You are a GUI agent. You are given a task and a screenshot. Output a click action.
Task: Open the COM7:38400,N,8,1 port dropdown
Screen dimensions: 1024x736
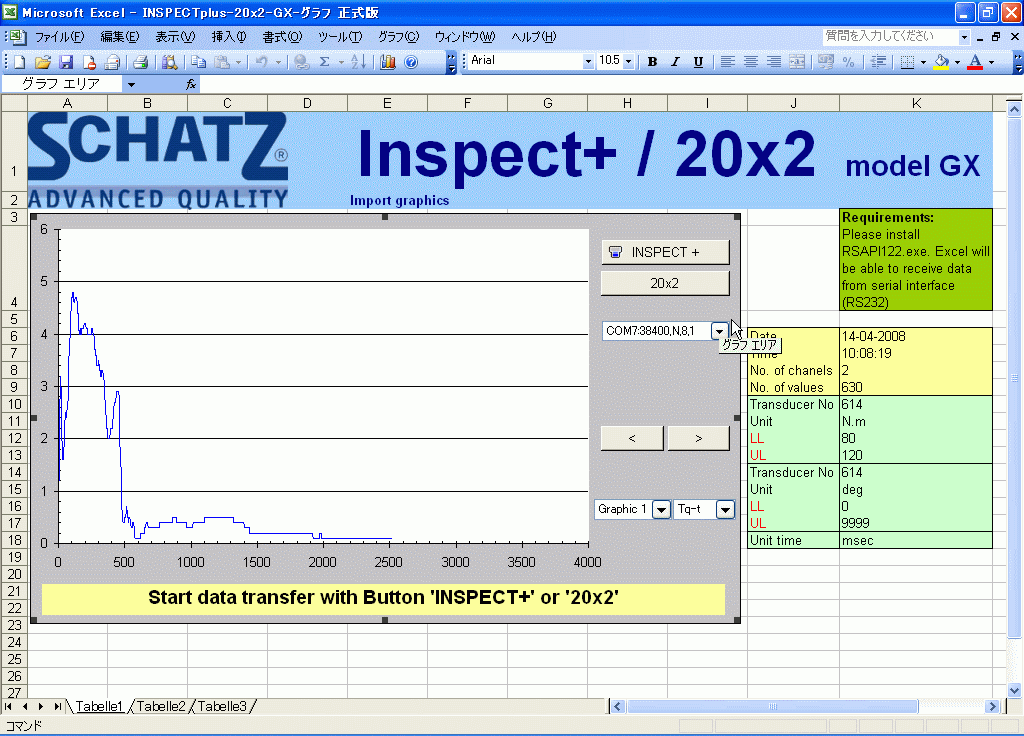(x=719, y=331)
